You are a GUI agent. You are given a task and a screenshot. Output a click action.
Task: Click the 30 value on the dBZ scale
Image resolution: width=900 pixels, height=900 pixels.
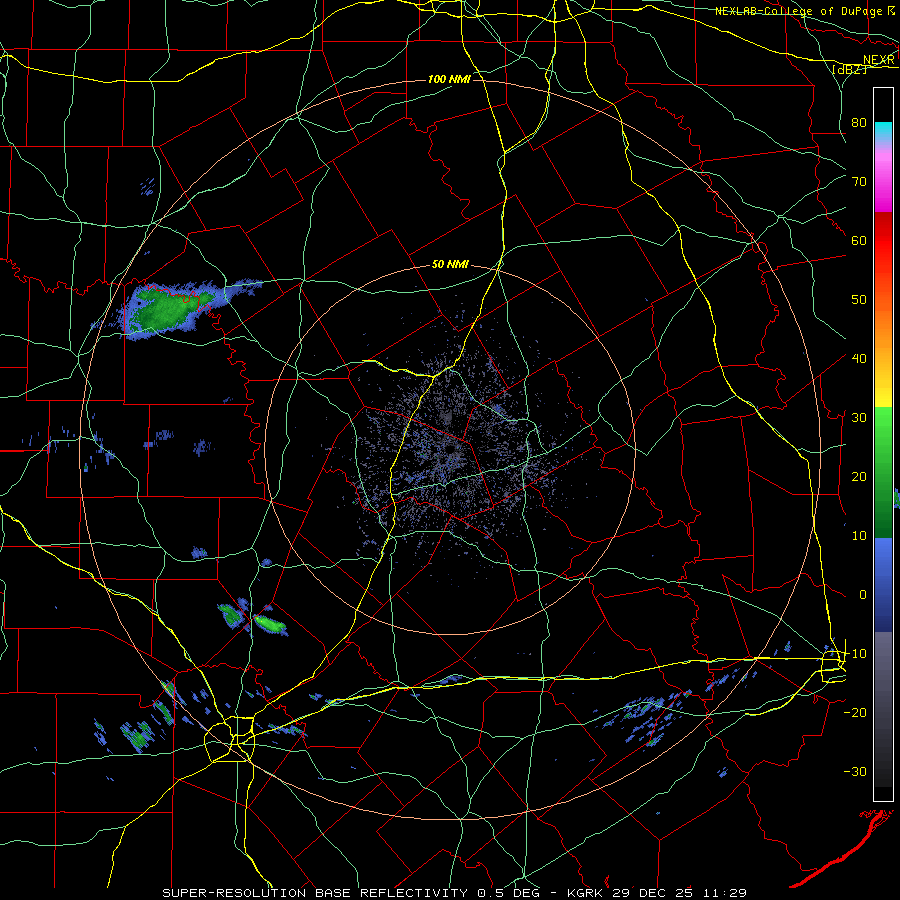coord(859,417)
